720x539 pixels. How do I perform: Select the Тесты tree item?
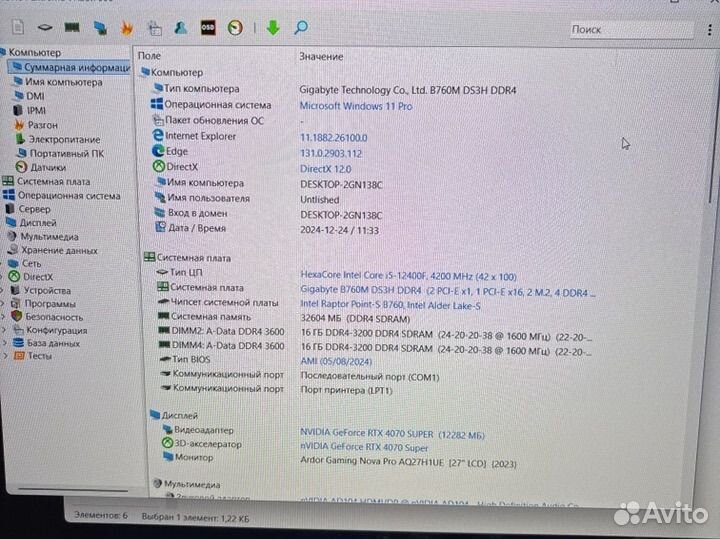click(x=33, y=356)
